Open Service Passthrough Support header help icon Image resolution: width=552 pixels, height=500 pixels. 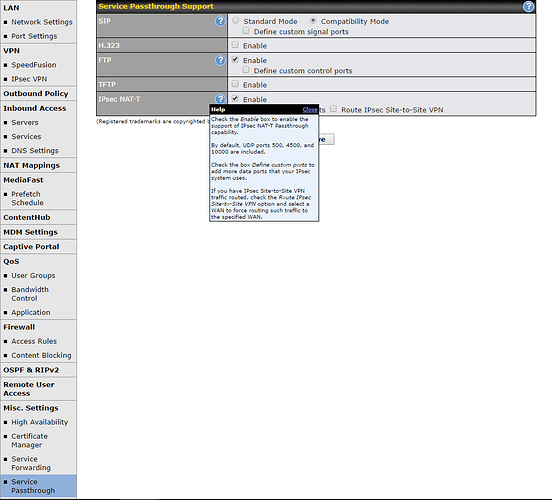(x=528, y=6)
